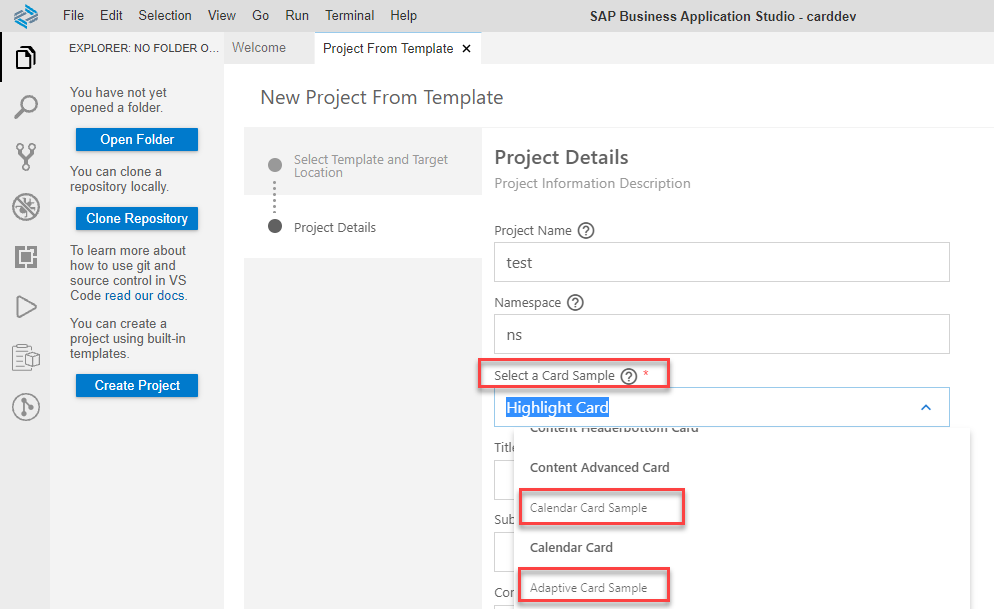
Task: Click 'You can clone a repository locally' text
Action: [x=119, y=179]
